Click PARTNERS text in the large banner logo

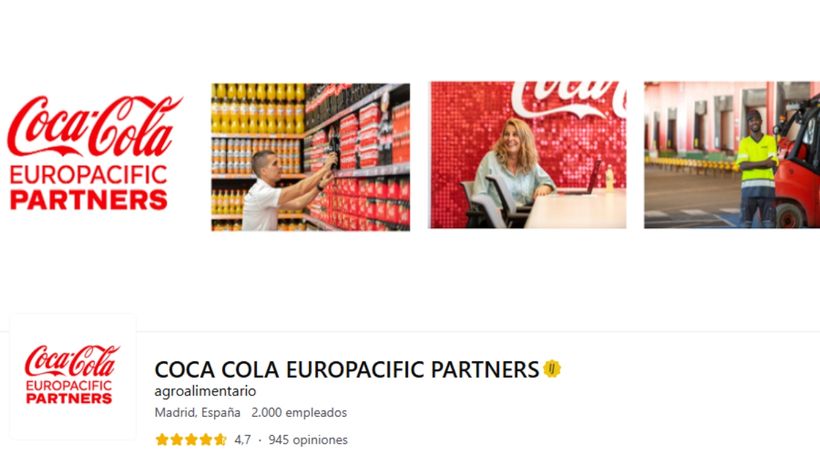[89, 200]
